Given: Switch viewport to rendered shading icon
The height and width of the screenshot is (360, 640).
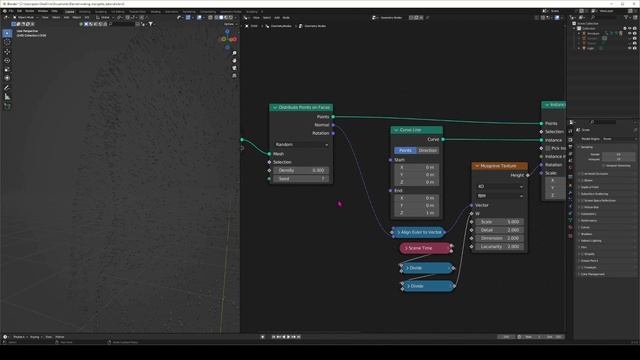Looking at the screenshot, I should coord(231,18).
